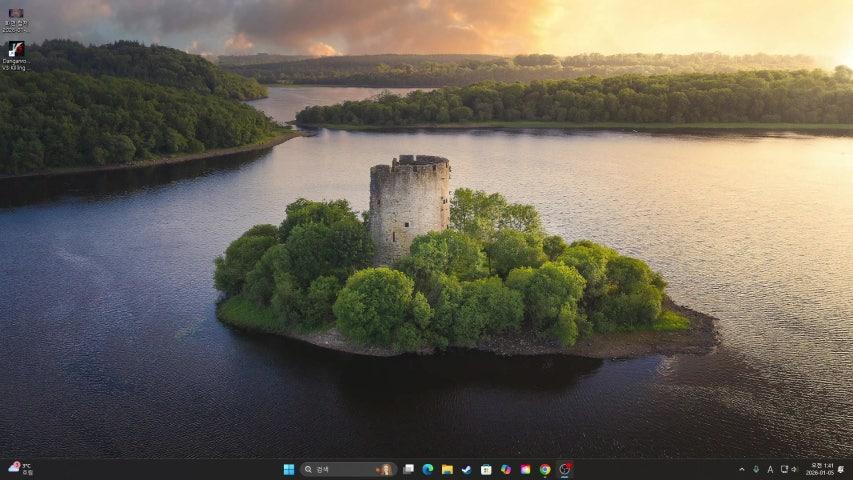Toggle the IME input mode 'A' indicator
The height and width of the screenshot is (480, 853).
[x=770, y=469]
